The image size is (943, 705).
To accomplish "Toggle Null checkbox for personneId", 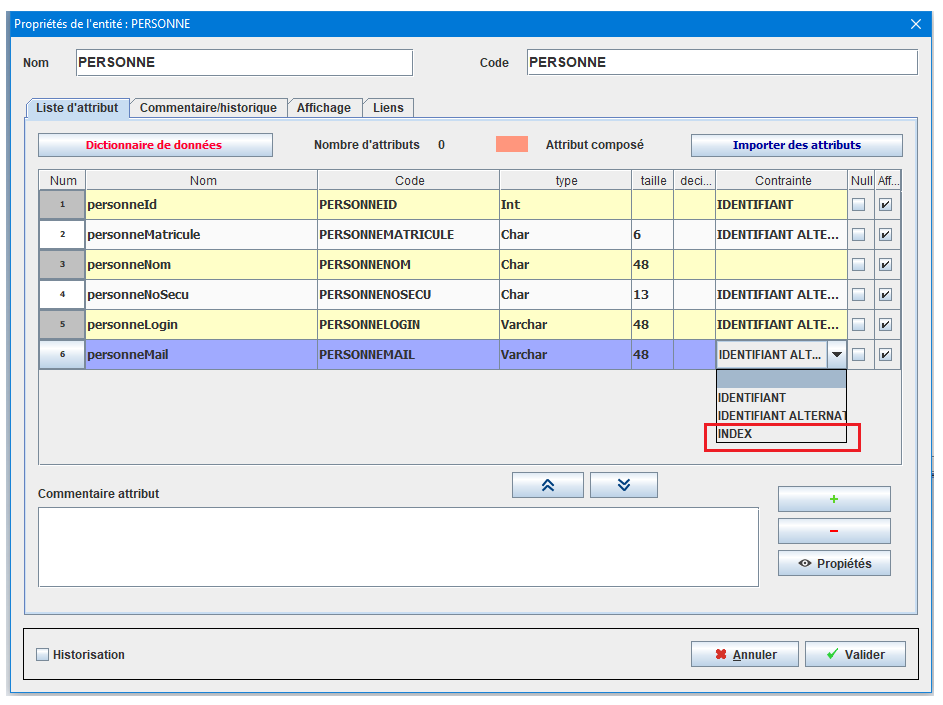I will pos(859,205).
